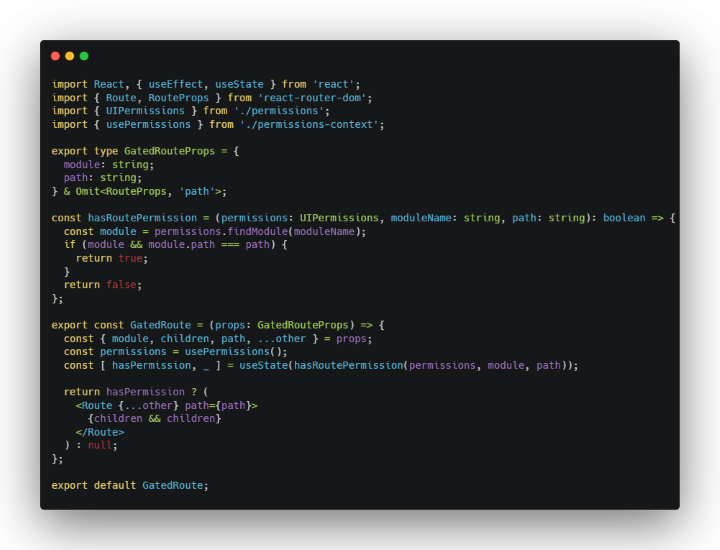Click the UIPermissions import identifier
The image size is (720, 550).
click(x=145, y=111)
